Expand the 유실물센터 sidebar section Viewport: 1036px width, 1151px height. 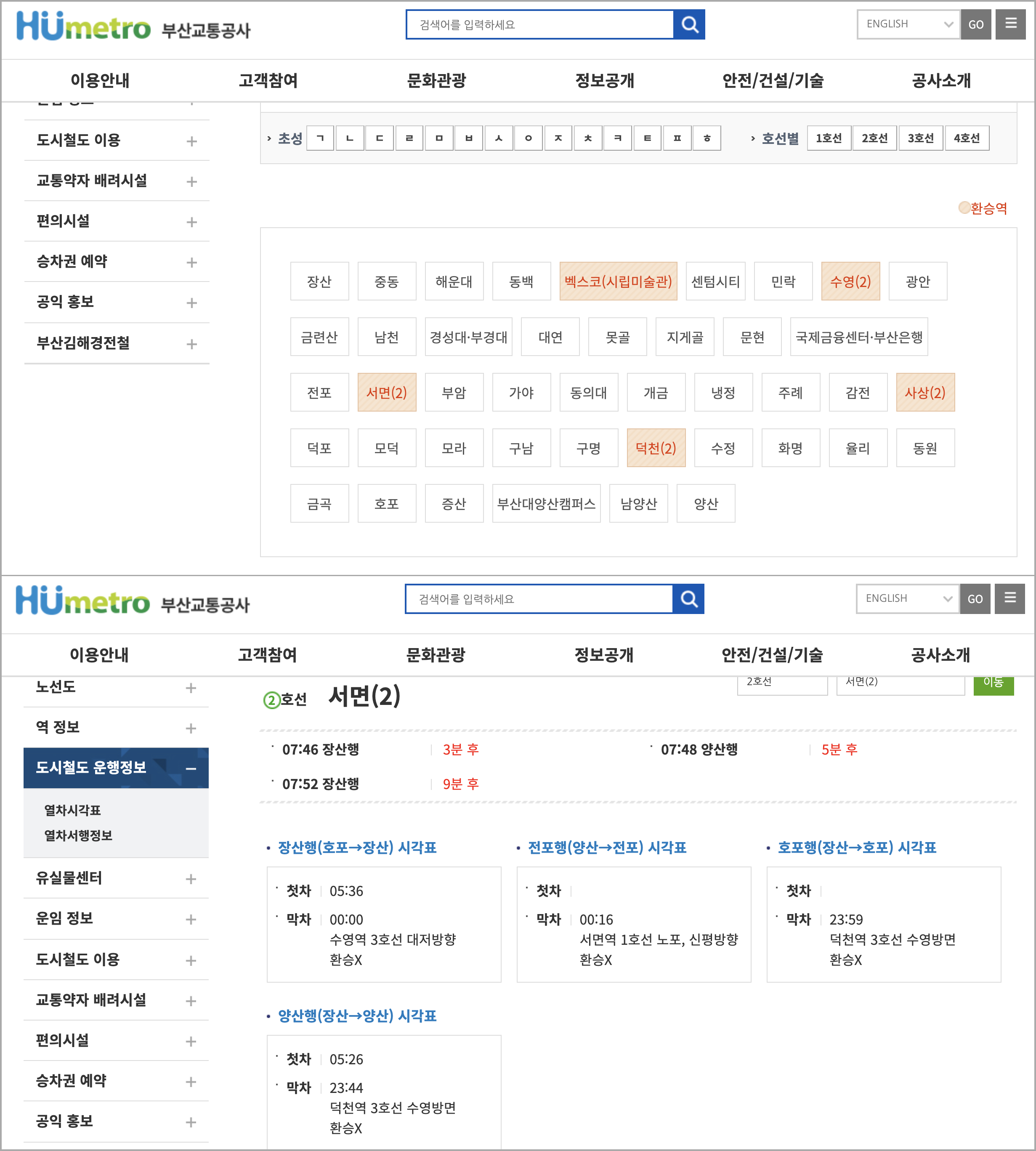tap(191, 879)
